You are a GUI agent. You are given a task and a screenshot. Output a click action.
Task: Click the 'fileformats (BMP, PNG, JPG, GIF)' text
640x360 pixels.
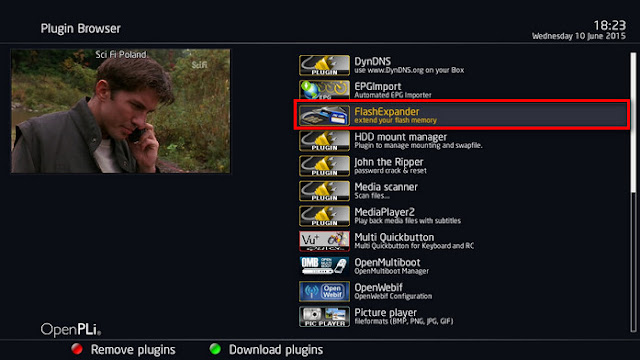pos(404,321)
